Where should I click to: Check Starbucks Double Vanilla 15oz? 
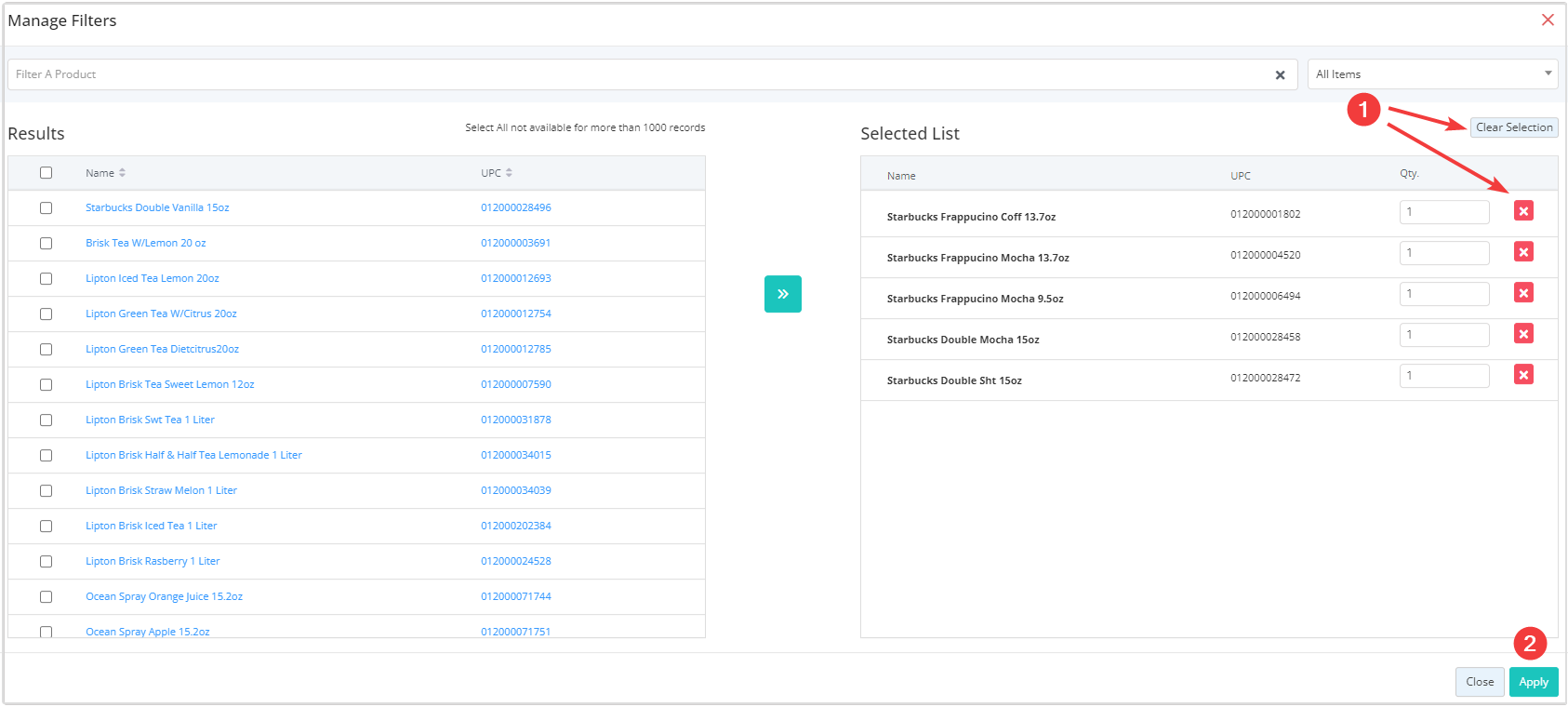[46, 208]
